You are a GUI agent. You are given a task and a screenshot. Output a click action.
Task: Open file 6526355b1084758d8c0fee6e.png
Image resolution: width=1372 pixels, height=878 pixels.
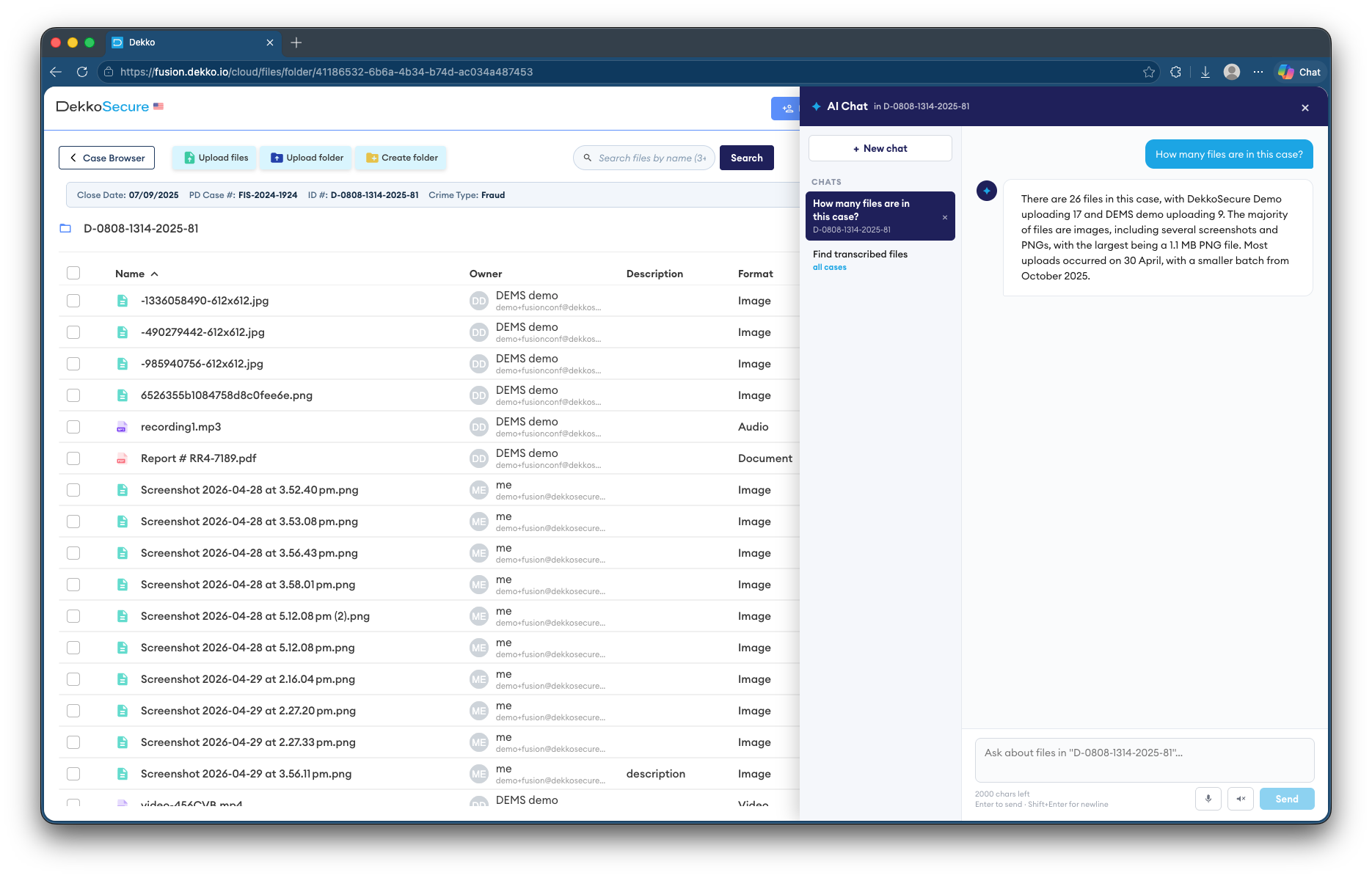(227, 395)
